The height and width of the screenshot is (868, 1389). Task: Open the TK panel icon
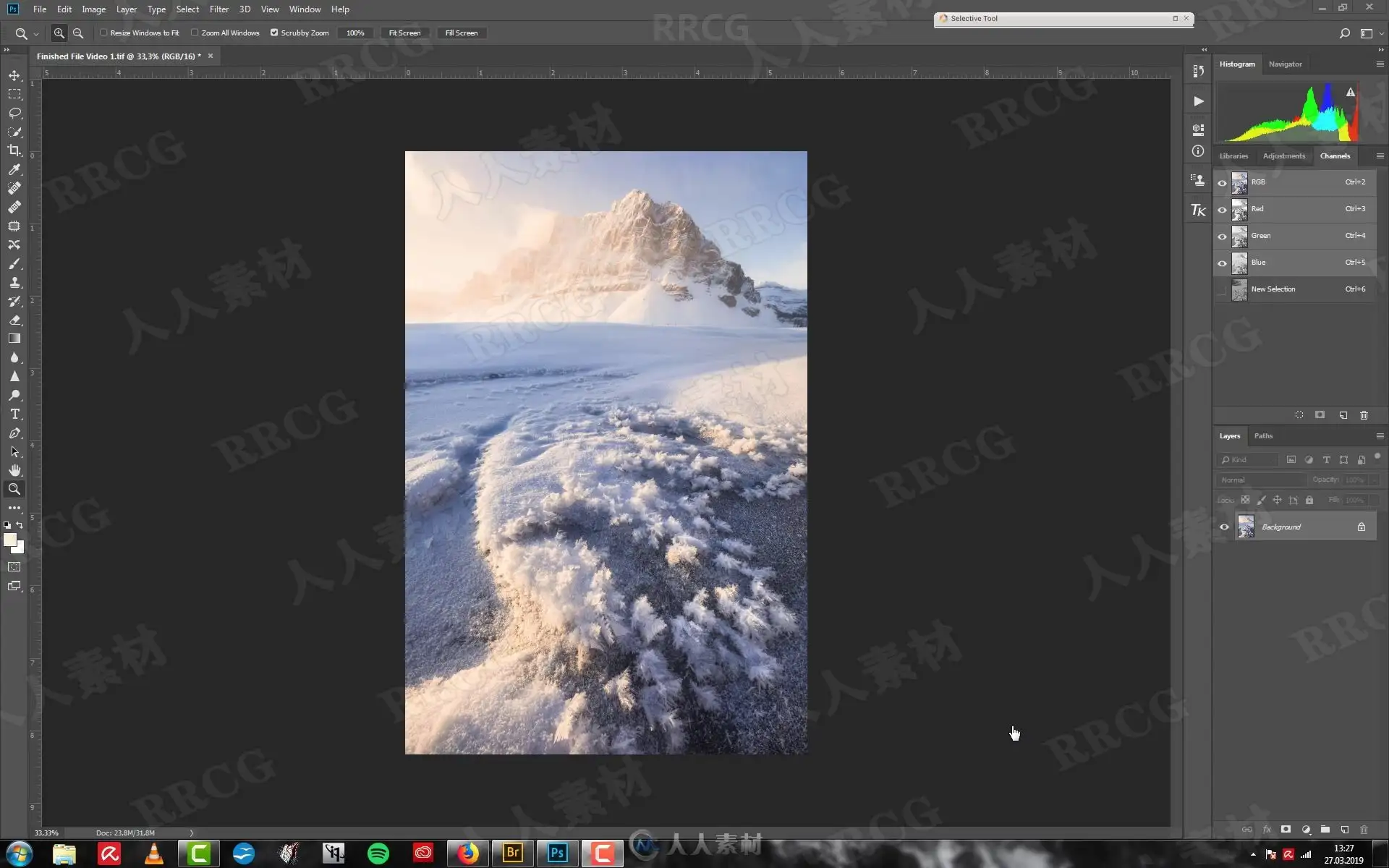[1198, 210]
